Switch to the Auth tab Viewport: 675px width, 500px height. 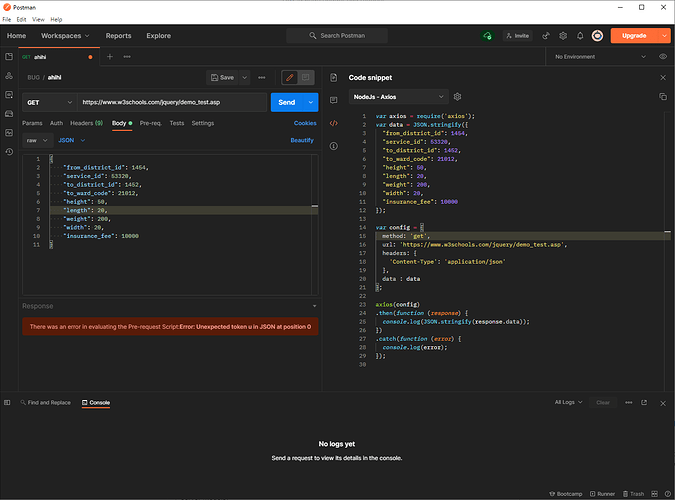coord(56,123)
